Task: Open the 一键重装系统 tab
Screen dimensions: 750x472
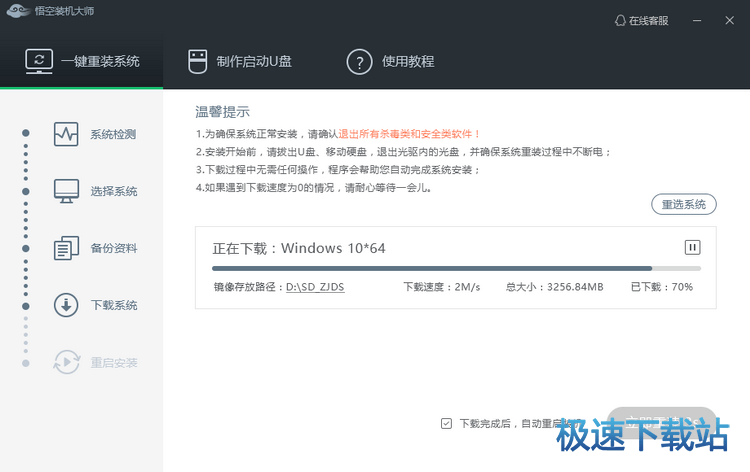Action: (x=81, y=61)
